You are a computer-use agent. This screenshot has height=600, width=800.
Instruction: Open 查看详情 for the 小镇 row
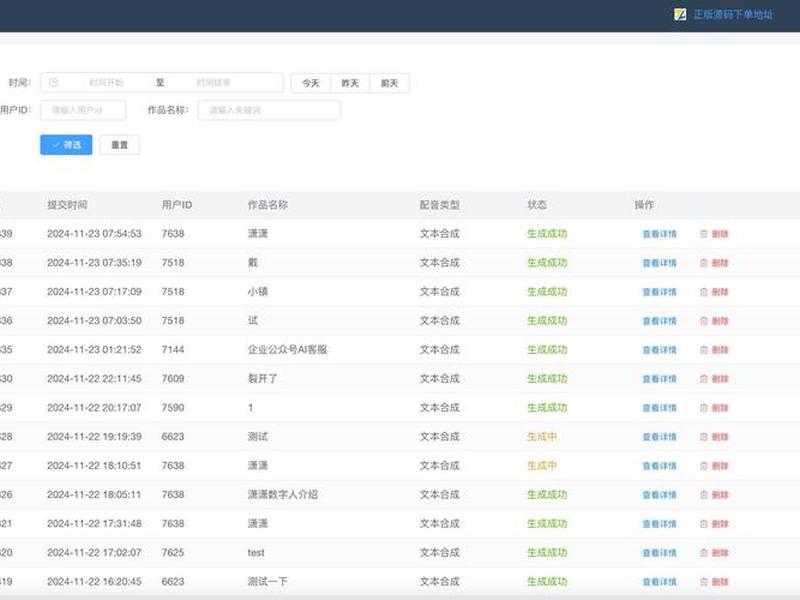659,292
